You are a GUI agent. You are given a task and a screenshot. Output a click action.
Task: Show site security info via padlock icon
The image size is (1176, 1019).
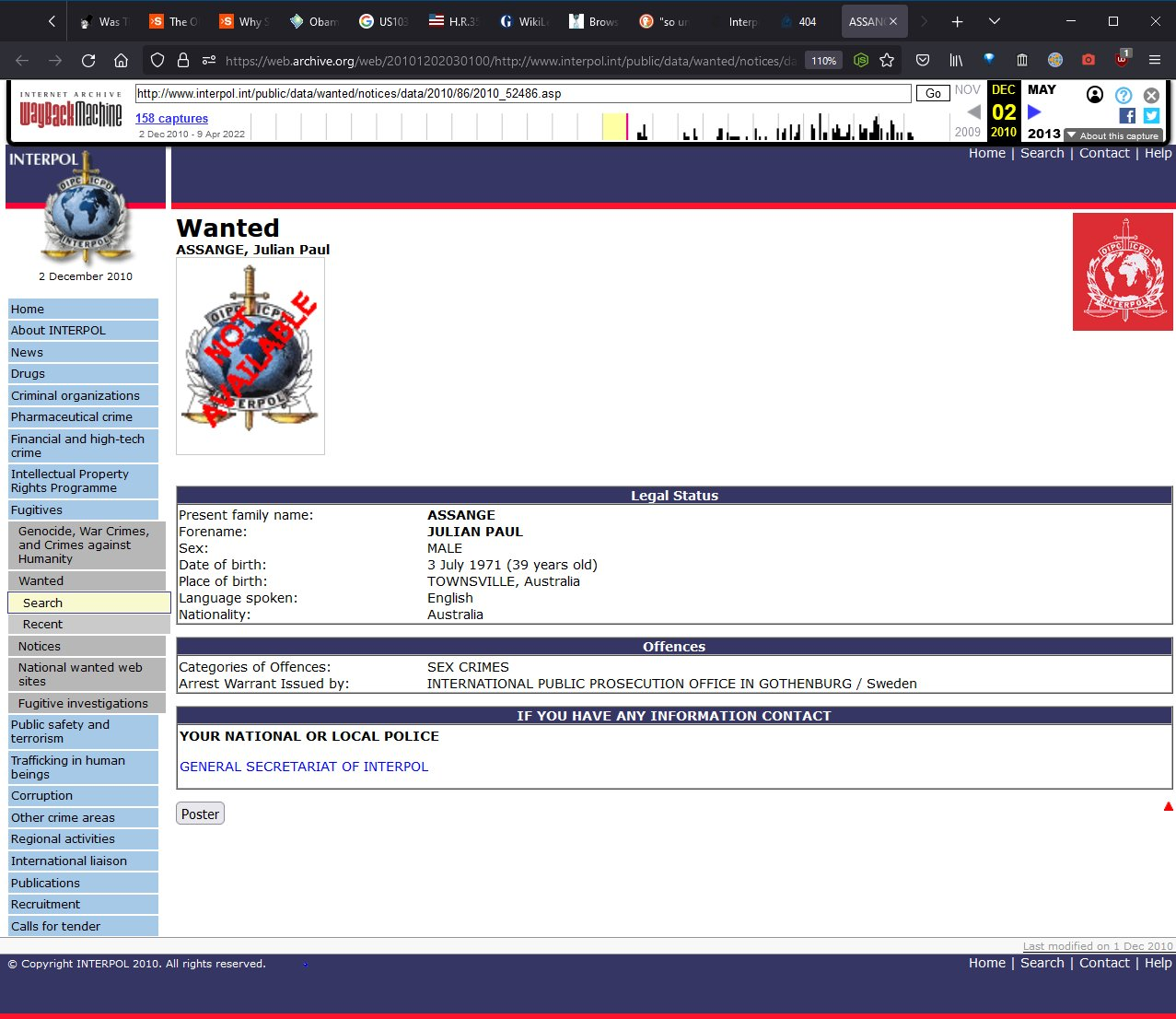183,60
